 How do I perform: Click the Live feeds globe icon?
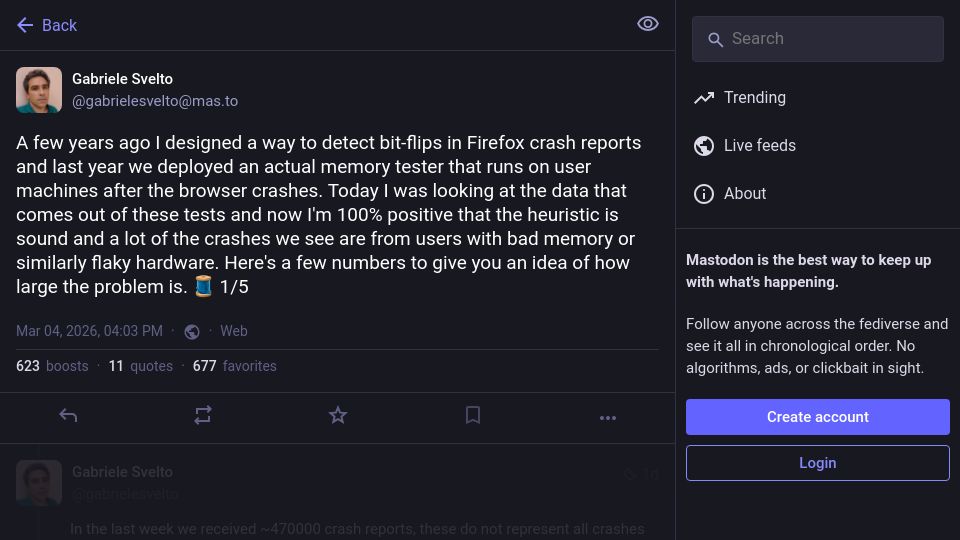703,146
